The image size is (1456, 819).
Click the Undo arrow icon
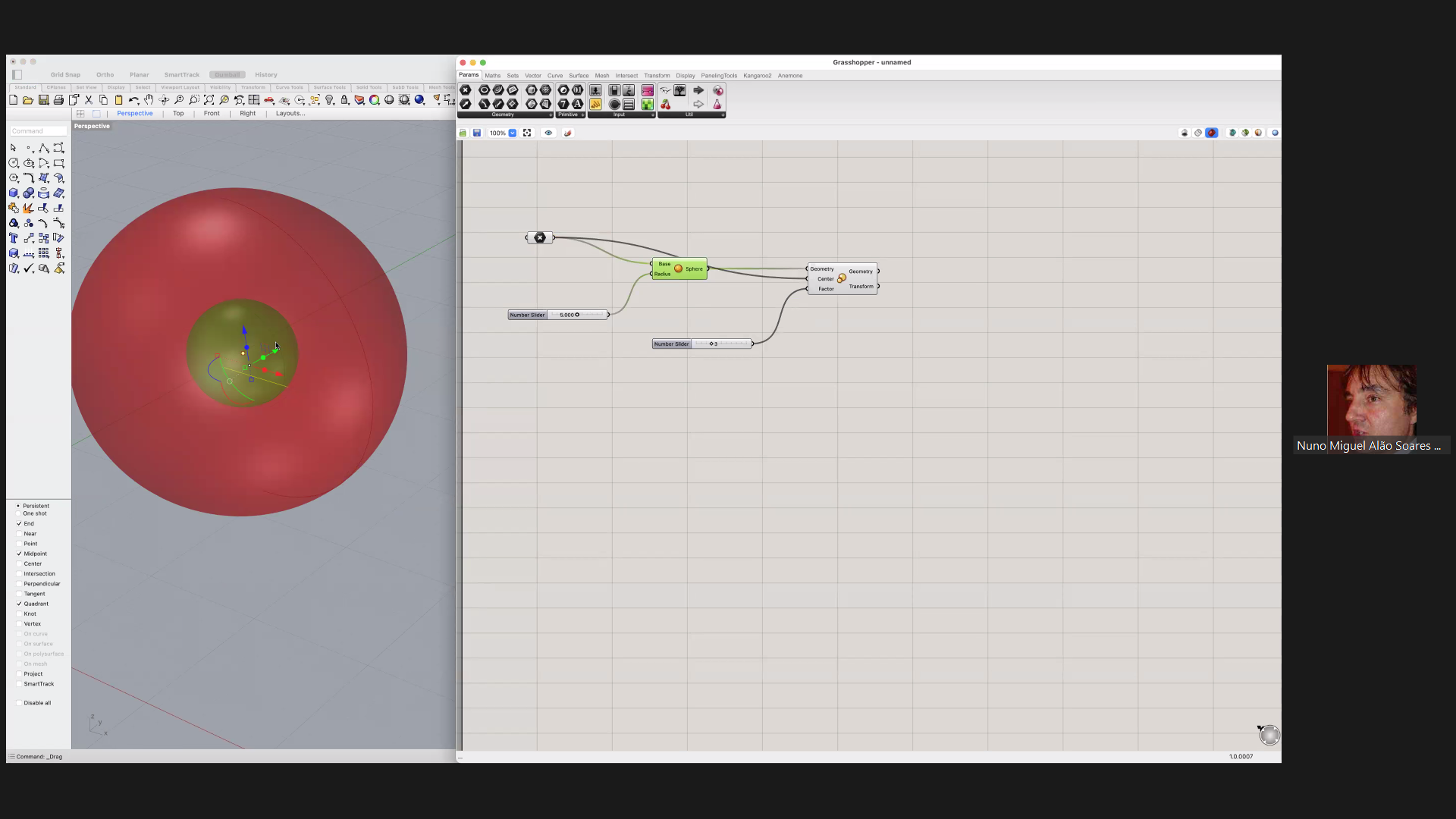(x=133, y=100)
